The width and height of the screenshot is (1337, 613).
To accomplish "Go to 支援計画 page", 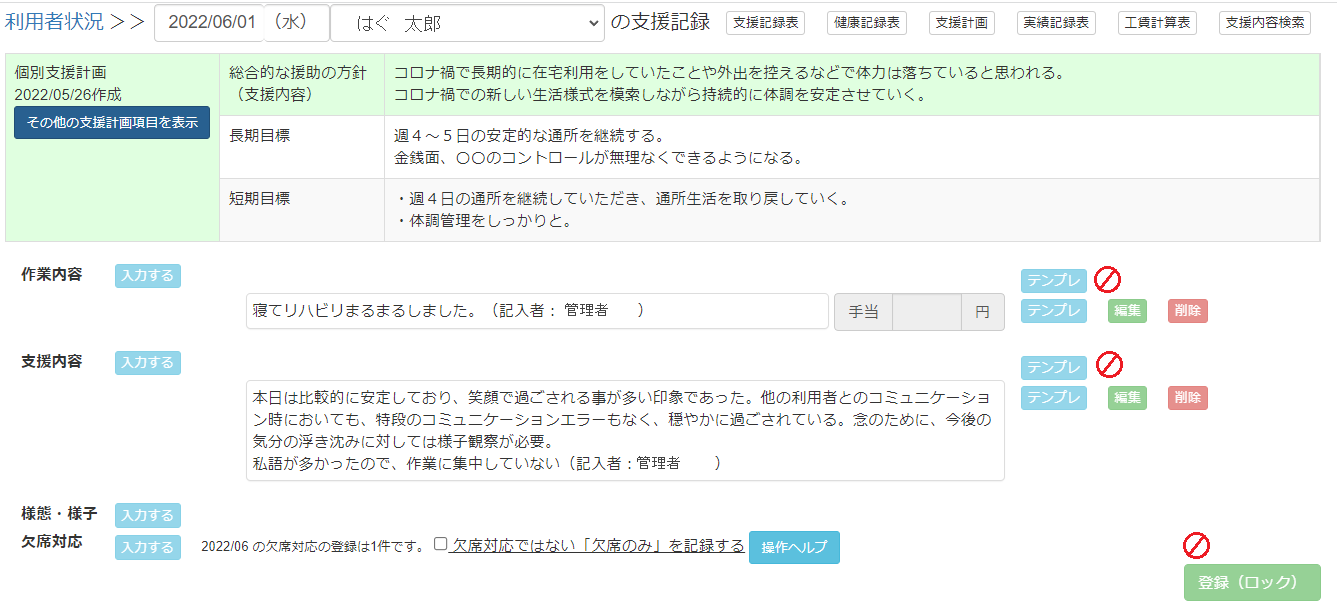I will click(x=961, y=23).
